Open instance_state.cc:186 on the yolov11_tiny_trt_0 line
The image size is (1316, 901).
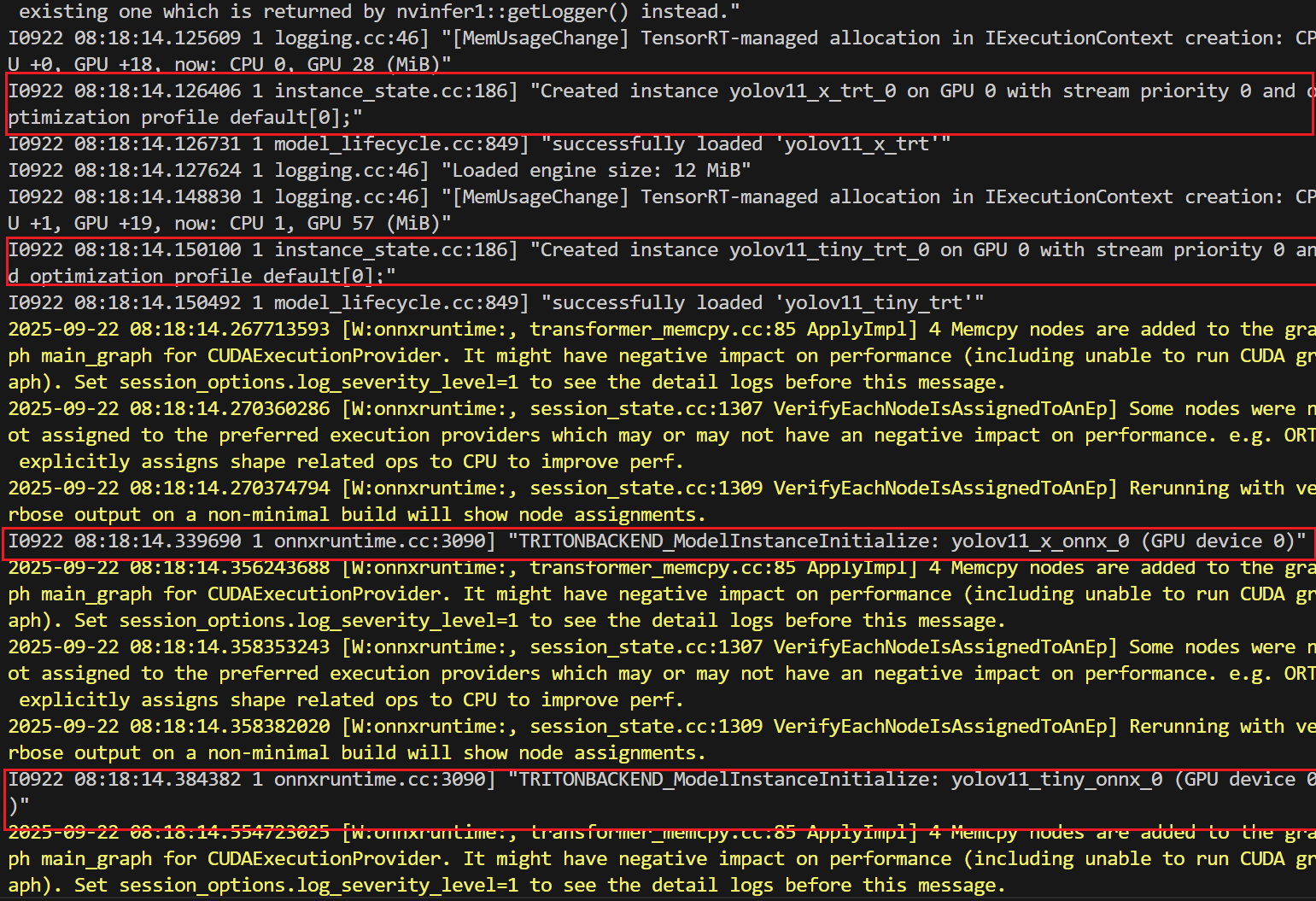pyautogui.click(x=395, y=250)
